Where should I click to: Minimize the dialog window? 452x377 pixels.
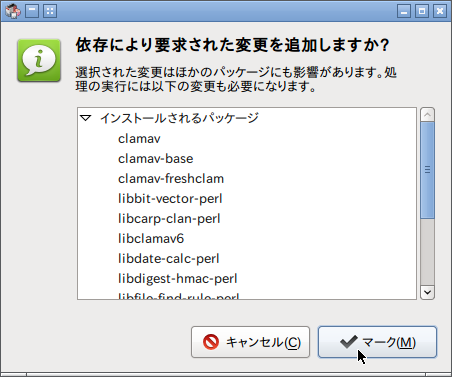(404, 11)
